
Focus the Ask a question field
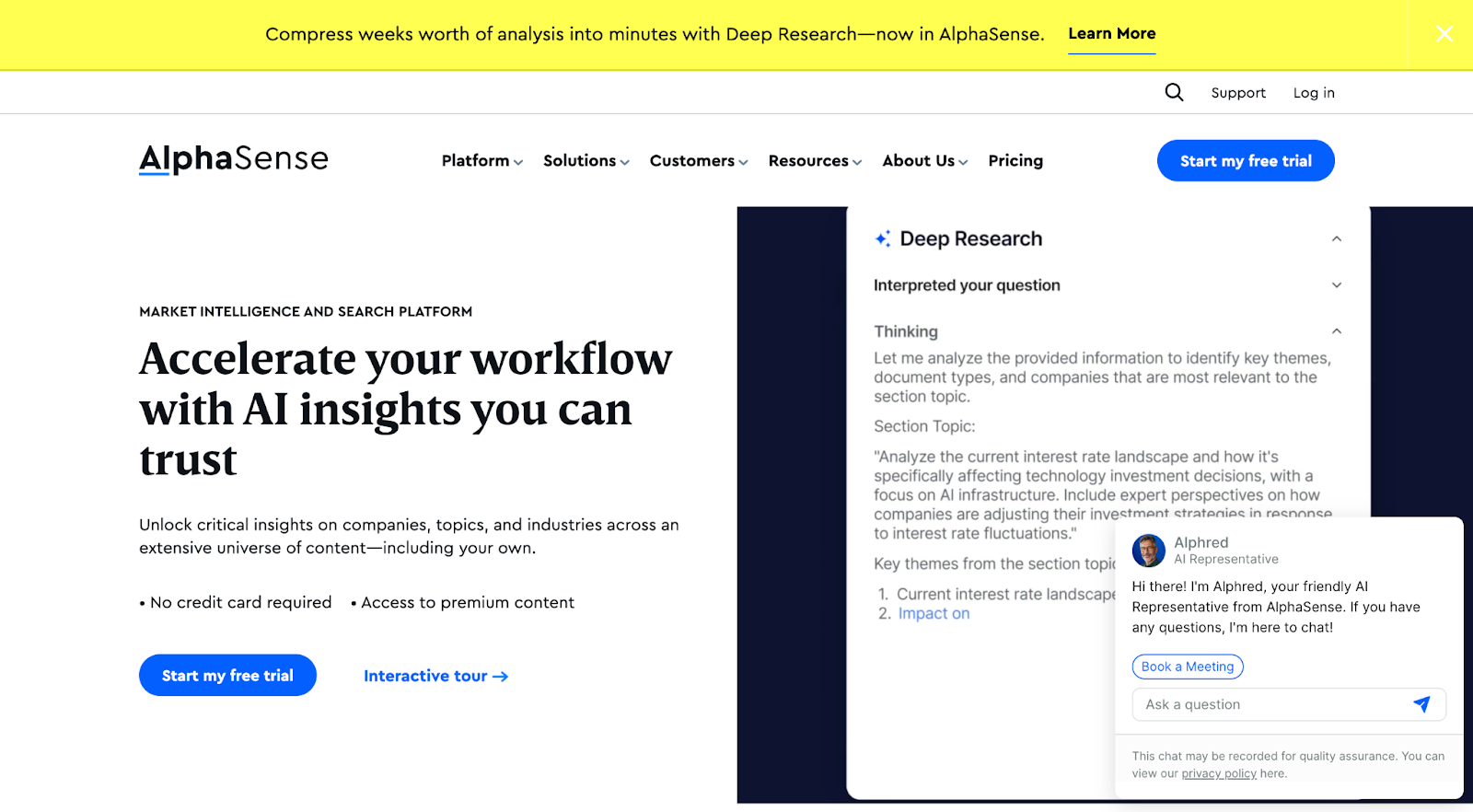click(x=1289, y=704)
